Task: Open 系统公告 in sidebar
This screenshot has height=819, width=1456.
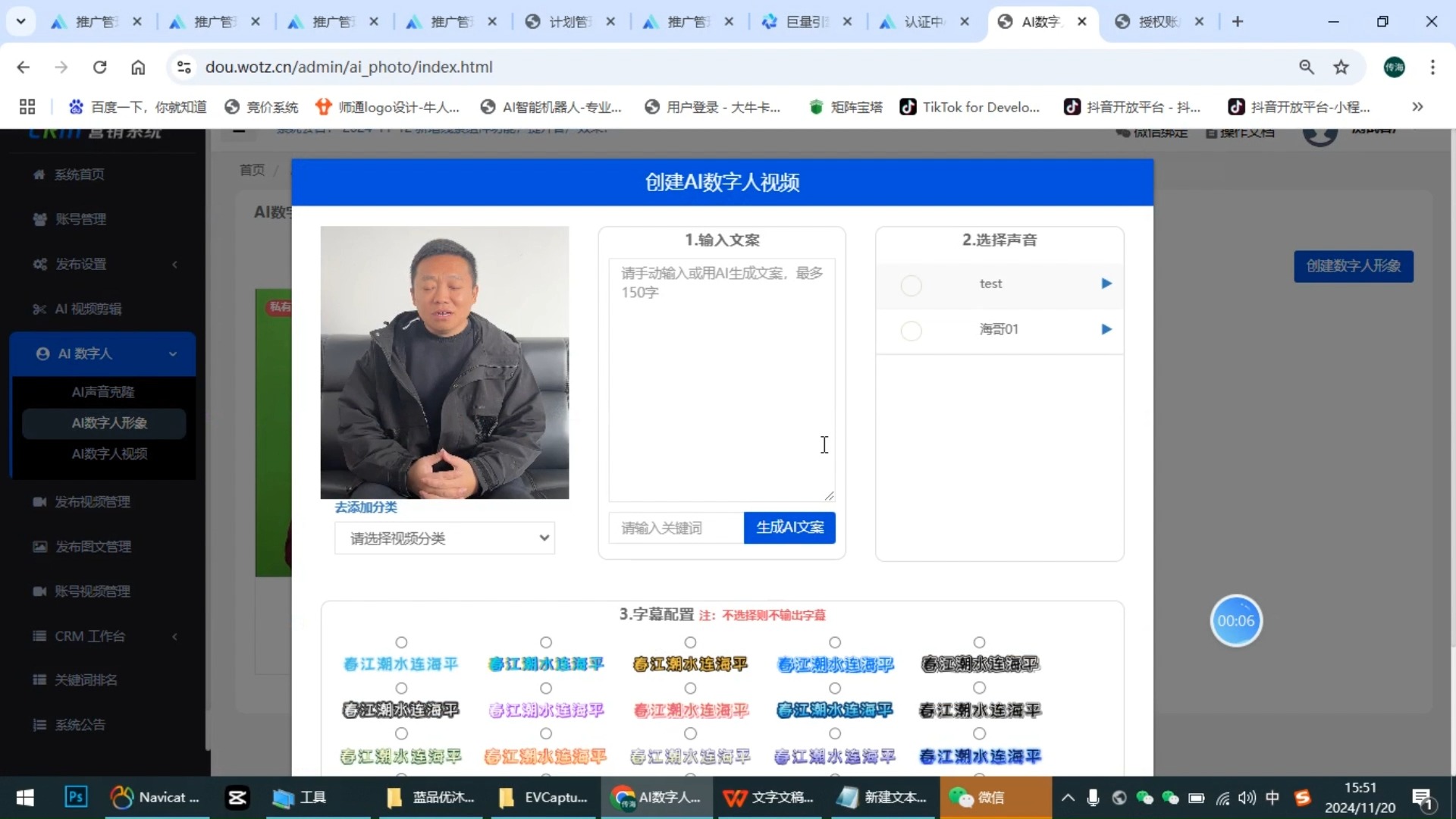Action: pyautogui.click(x=79, y=725)
